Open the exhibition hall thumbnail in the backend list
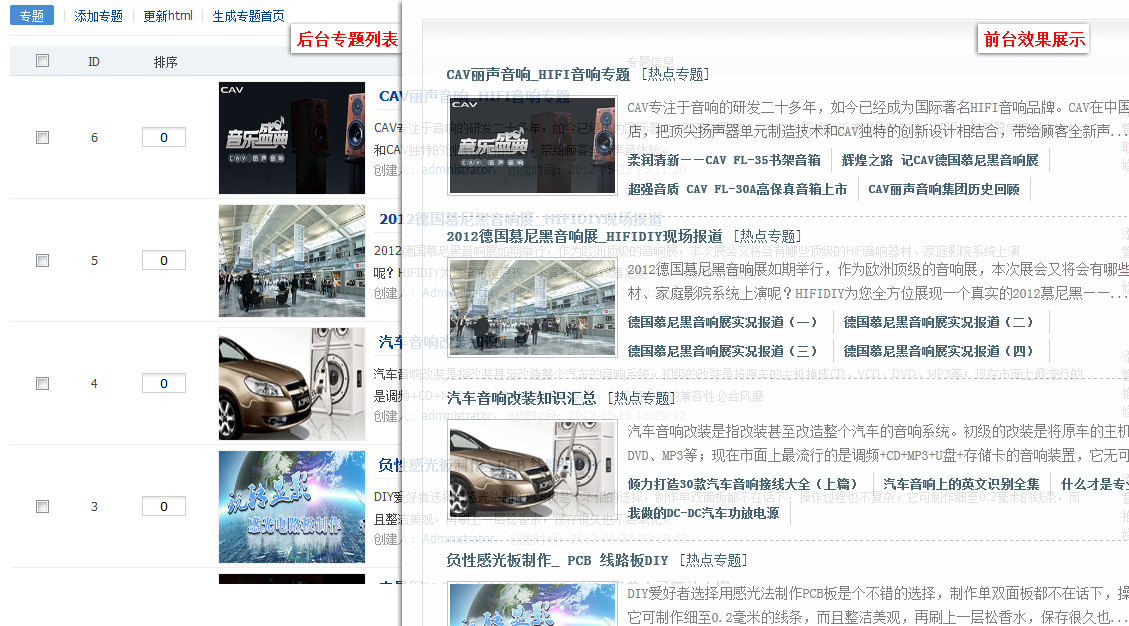 click(292, 261)
